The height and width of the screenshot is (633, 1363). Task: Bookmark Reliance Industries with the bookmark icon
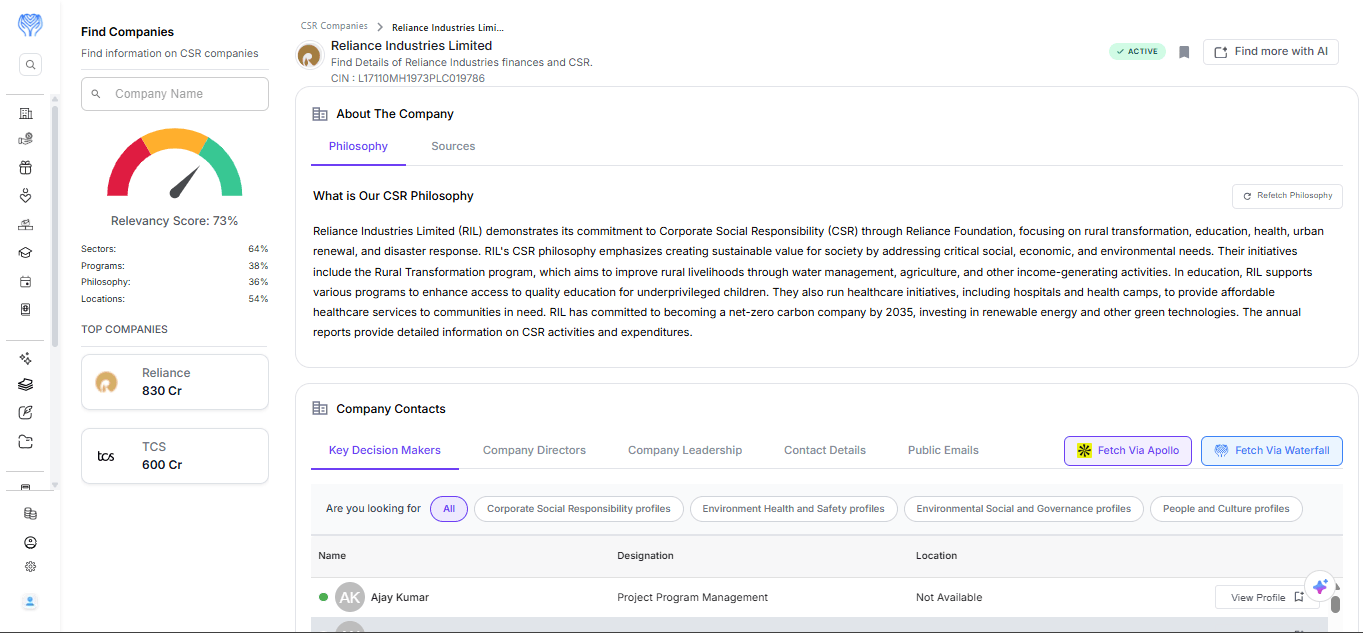click(x=1184, y=52)
